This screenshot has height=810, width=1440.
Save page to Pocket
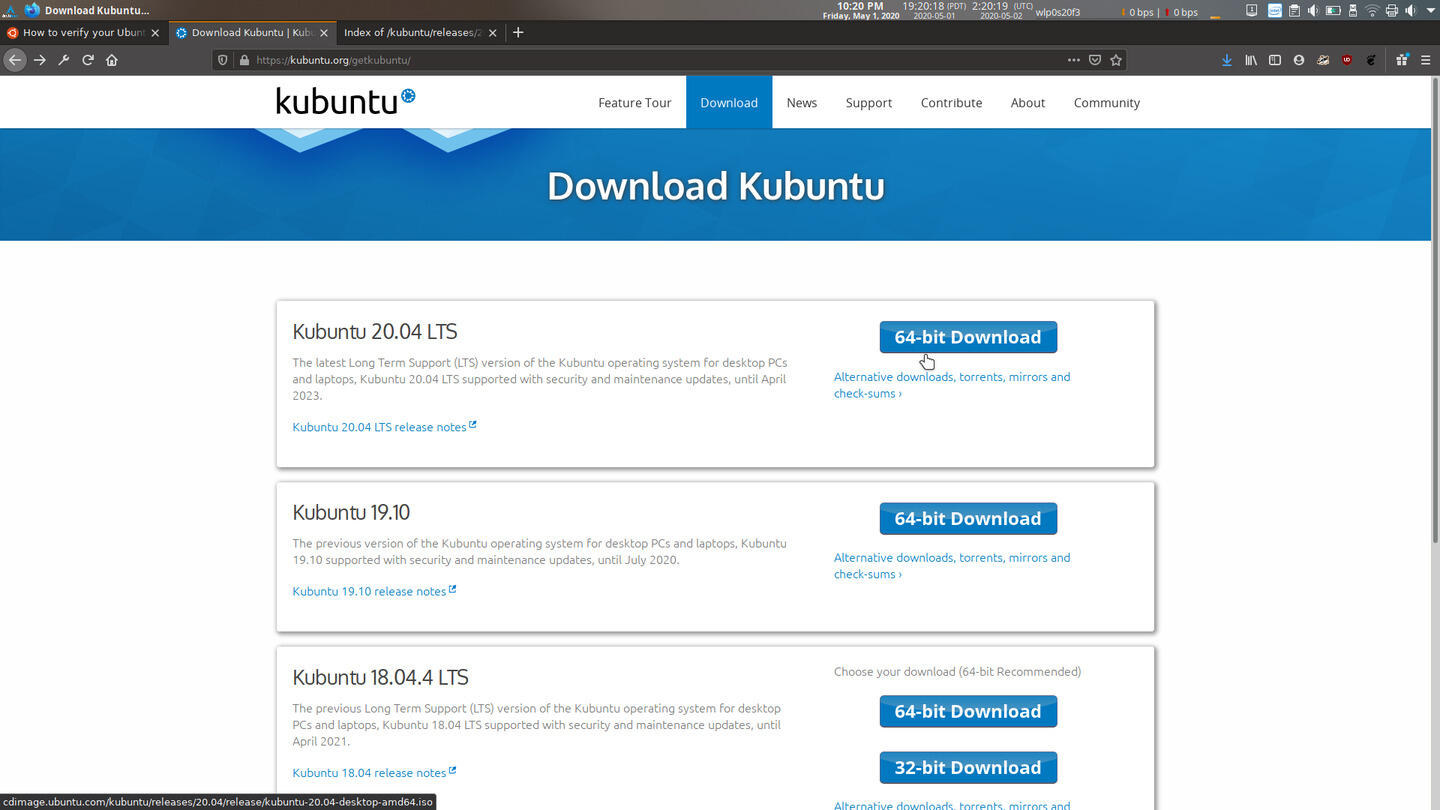[x=1095, y=60]
